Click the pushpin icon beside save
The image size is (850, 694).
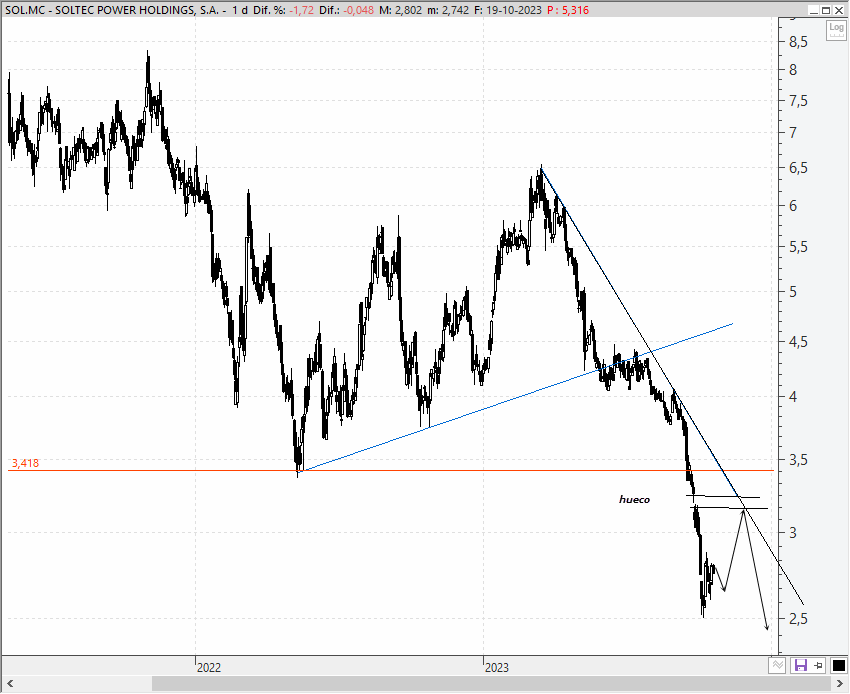(x=819, y=665)
